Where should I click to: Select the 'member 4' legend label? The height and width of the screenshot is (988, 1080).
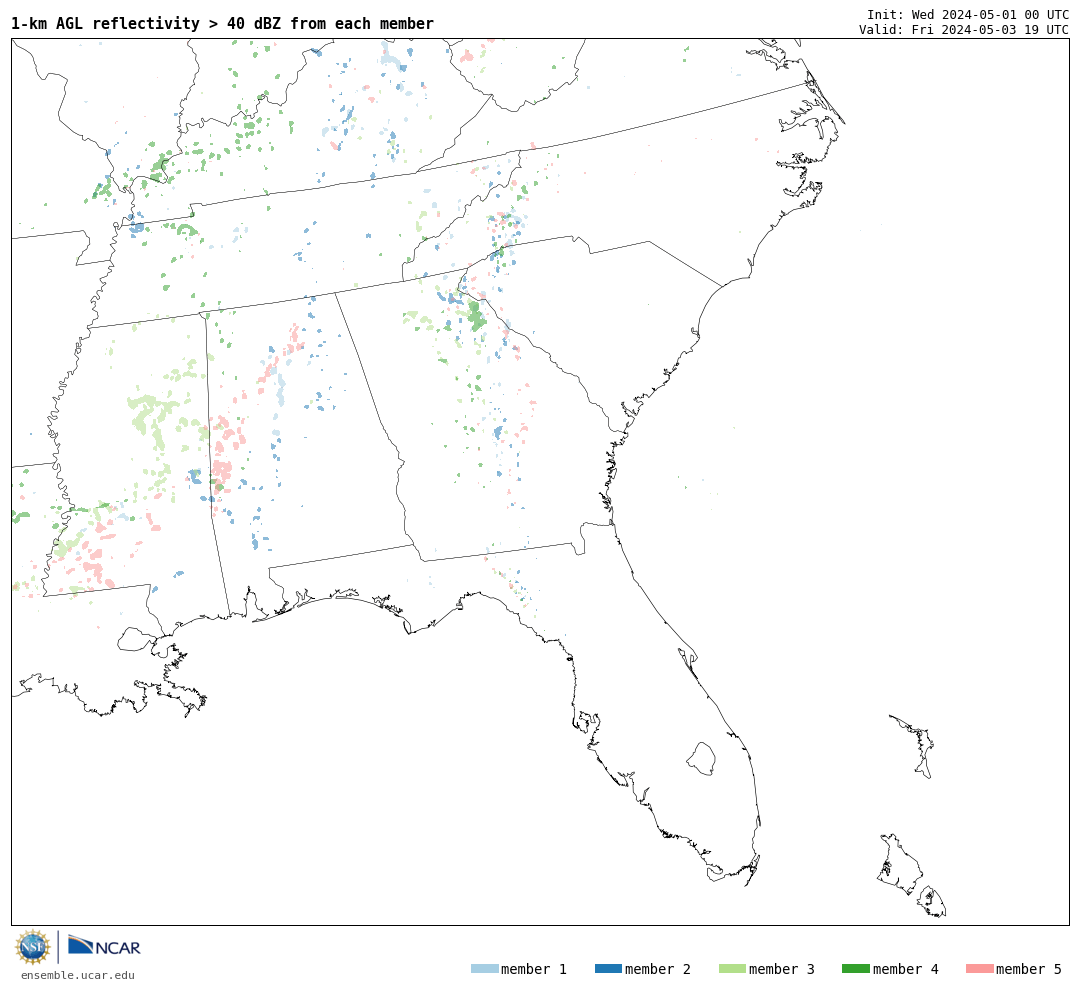point(905,969)
